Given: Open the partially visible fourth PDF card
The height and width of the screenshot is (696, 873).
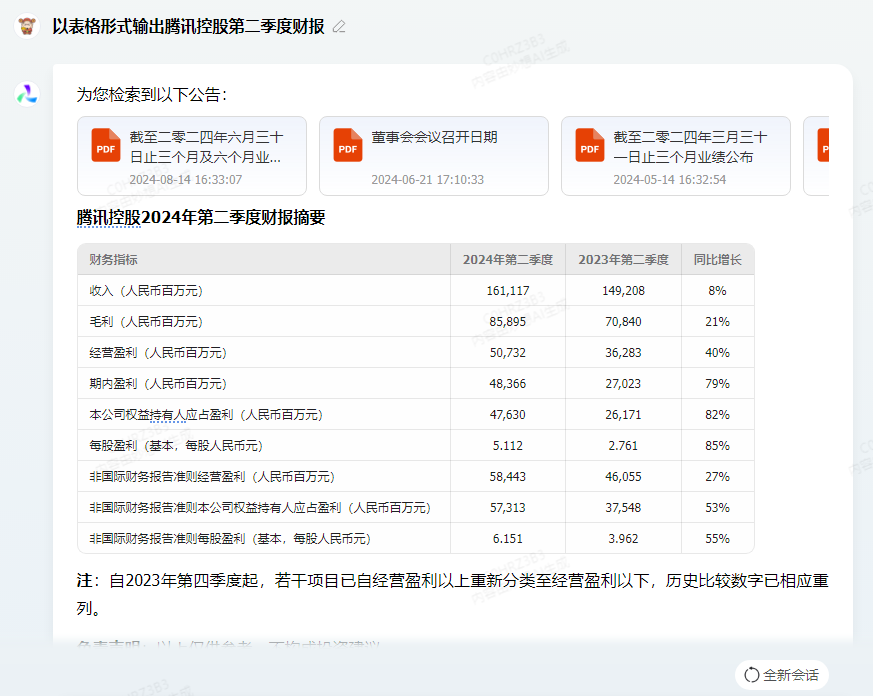Looking at the screenshot, I should click(816, 156).
